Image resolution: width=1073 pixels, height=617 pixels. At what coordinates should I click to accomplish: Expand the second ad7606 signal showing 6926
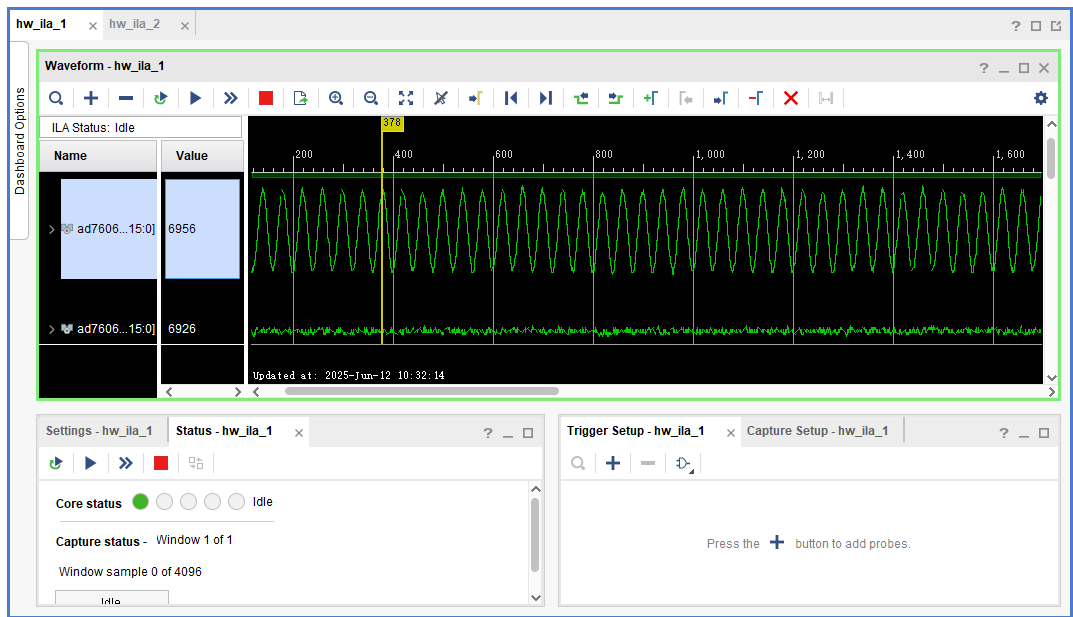[x=51, y=329]
